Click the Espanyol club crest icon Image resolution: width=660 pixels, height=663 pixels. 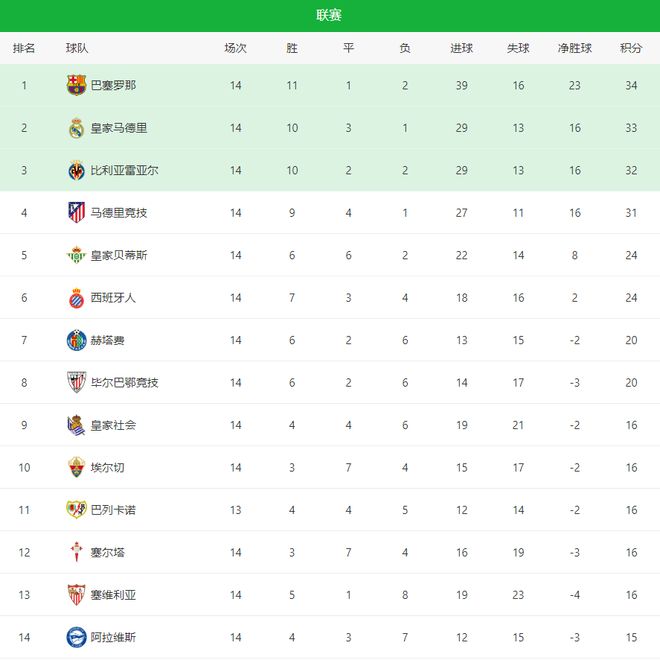(76, 298)
